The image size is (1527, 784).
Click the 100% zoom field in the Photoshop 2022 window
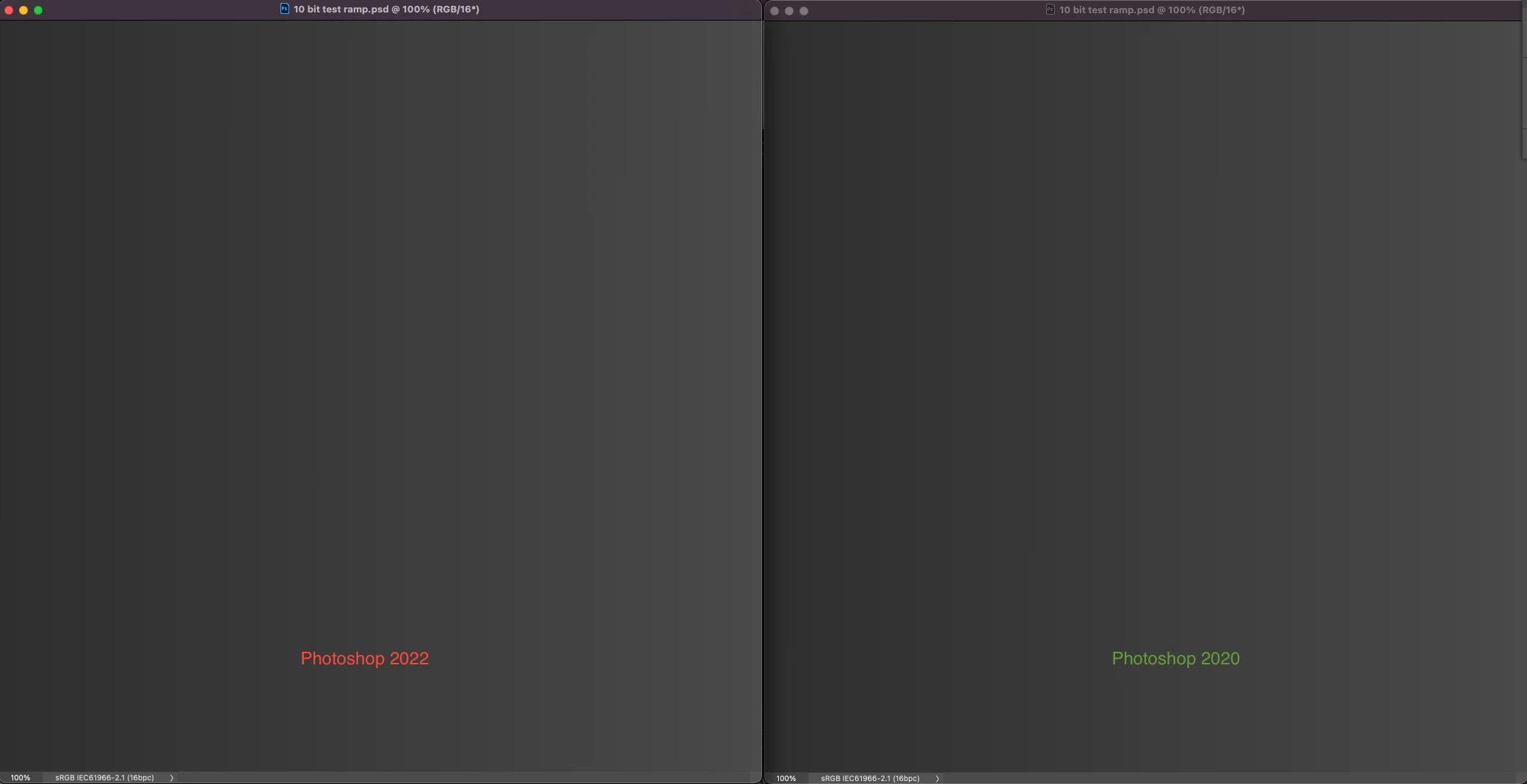click(x=21, y=777)
